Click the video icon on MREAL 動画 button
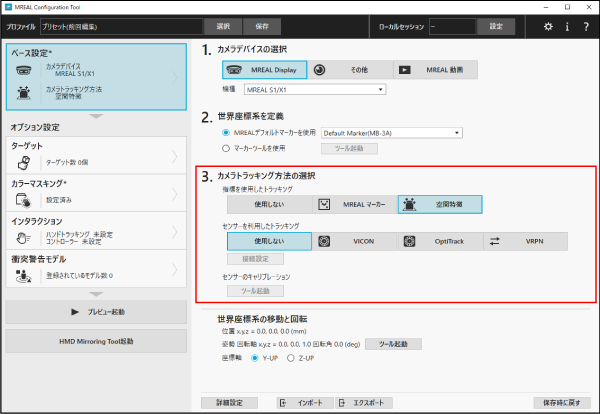Viewport: 600px width, 414px height. click(404, 70)
